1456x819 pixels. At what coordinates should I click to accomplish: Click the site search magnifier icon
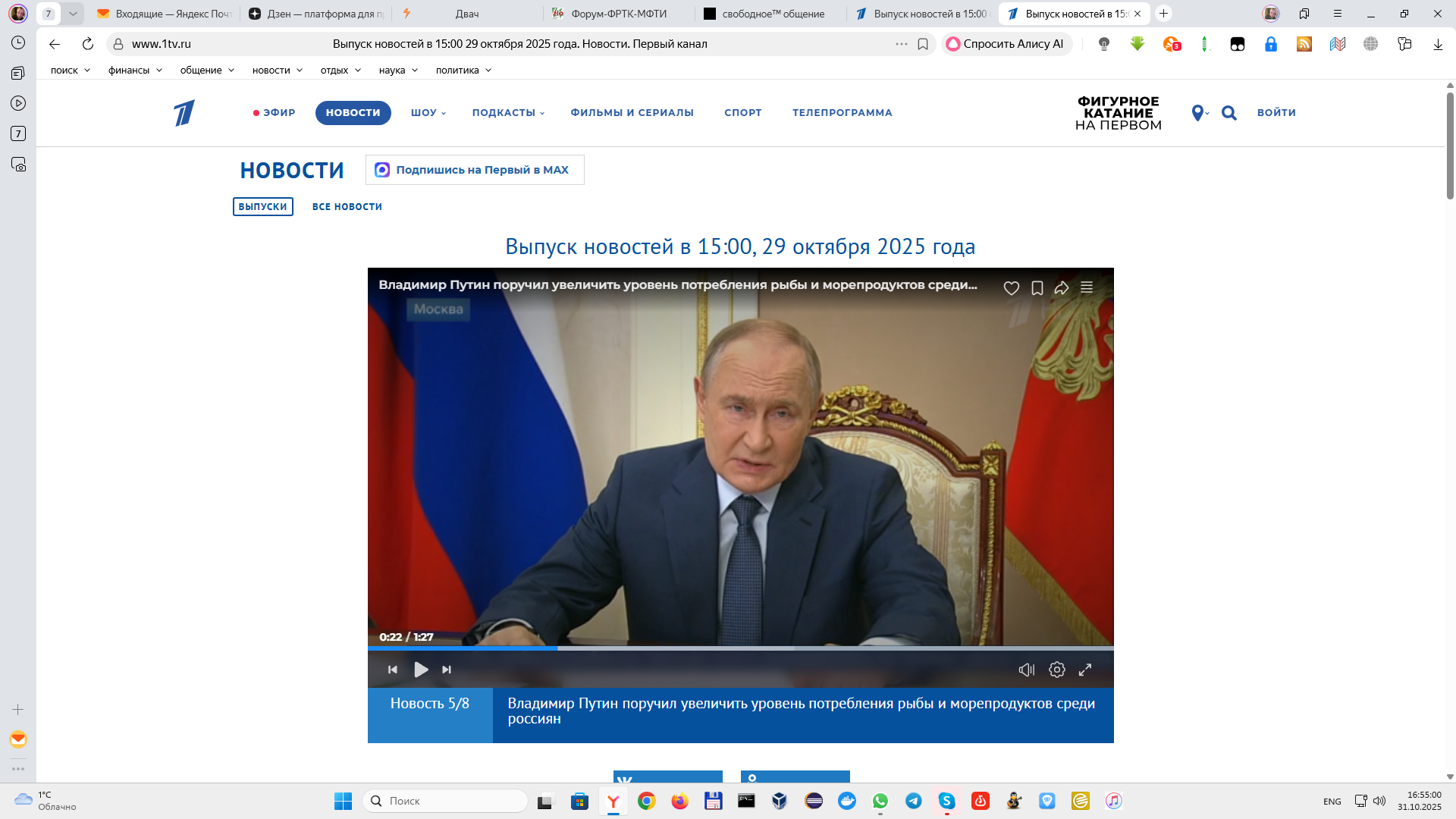(x=1229, y=113)
